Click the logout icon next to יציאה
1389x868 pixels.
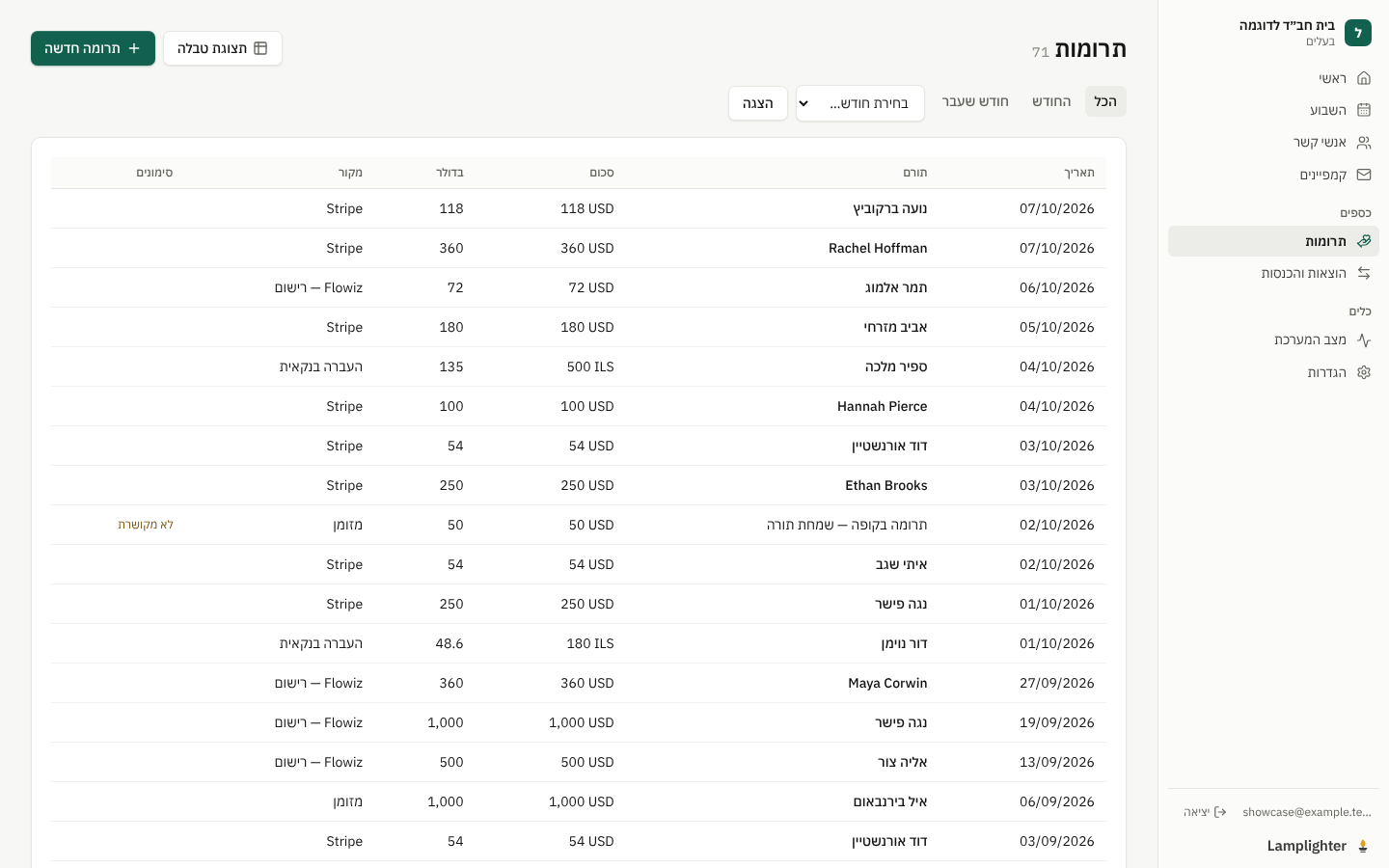tap(1220, 812)
